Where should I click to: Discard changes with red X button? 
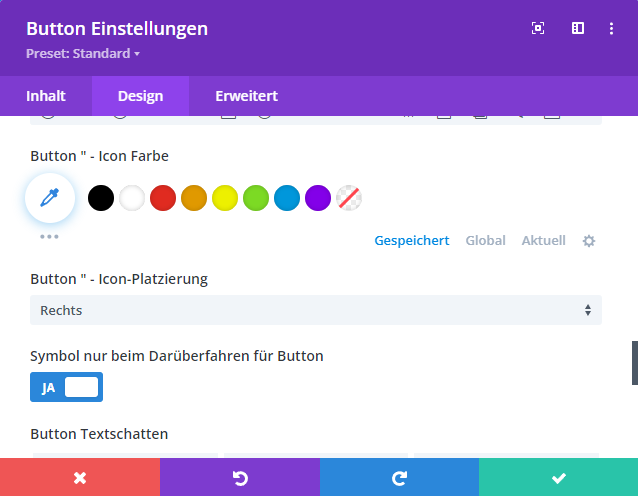point(79,478)
